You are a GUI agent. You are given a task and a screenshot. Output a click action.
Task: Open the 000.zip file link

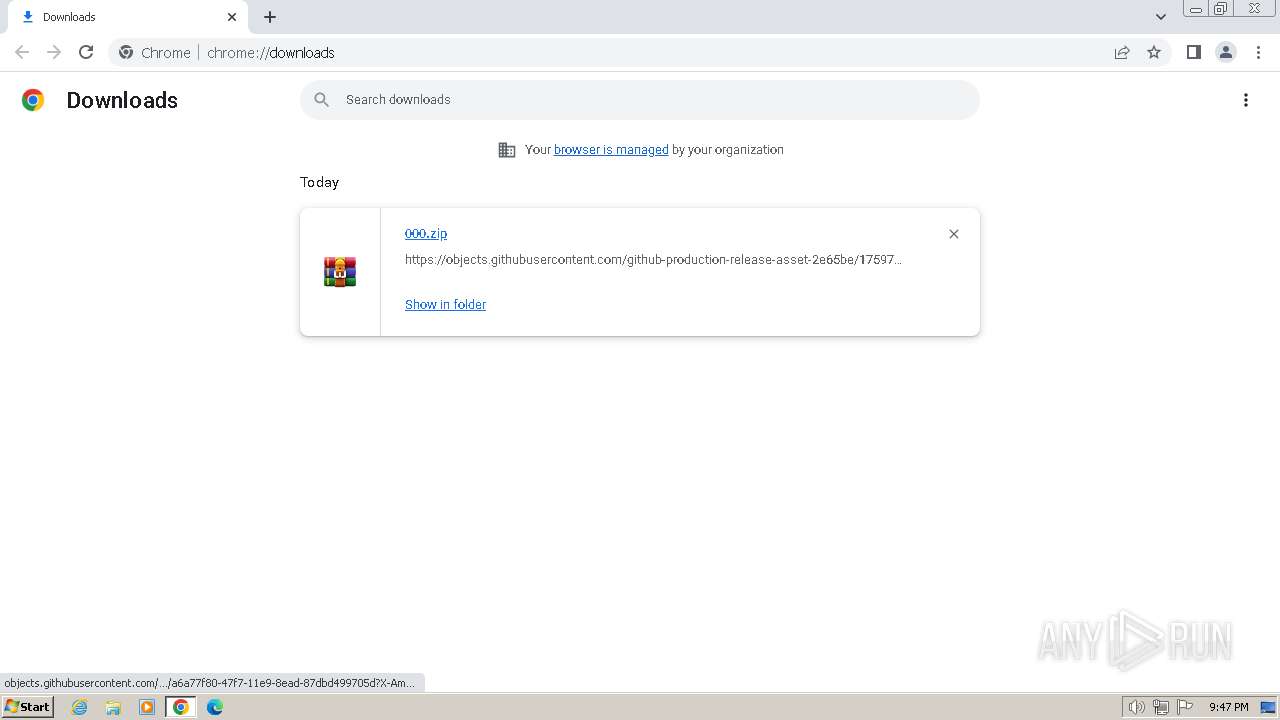426,233
